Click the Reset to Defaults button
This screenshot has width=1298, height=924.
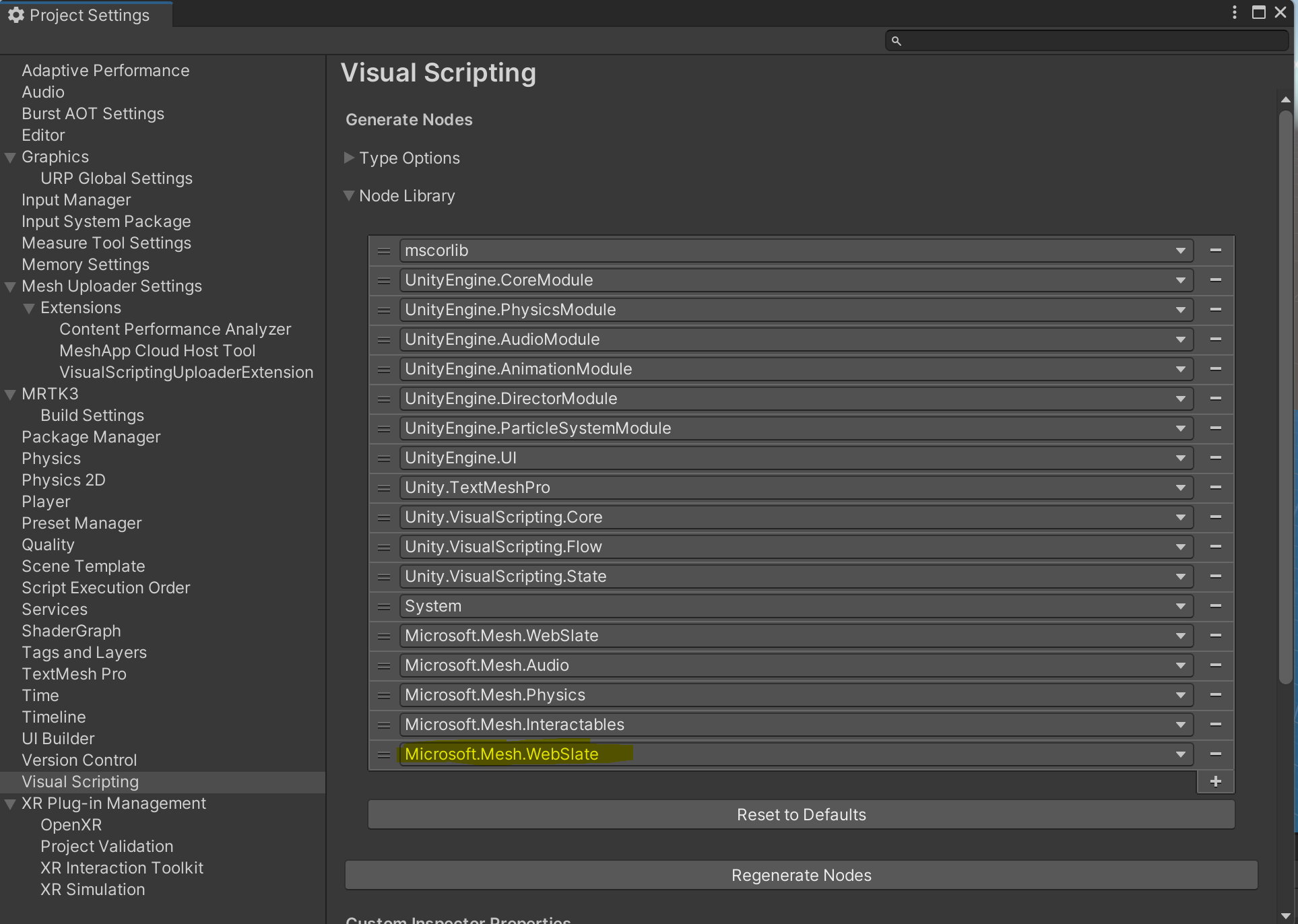tap(800, 814)
